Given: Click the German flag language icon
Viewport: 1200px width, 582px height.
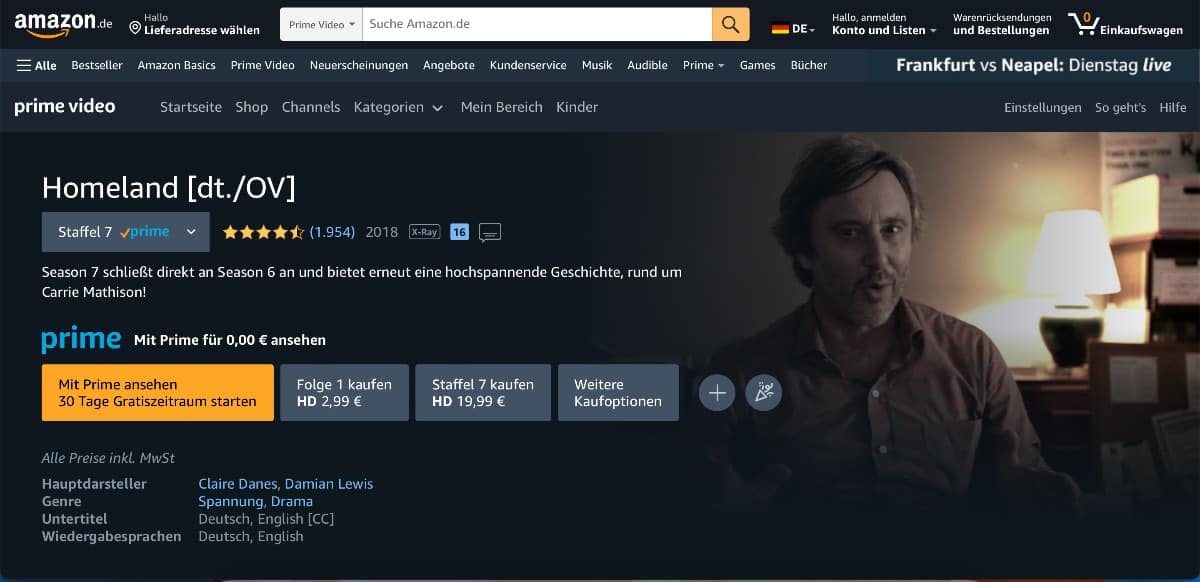Looking at the screenshot, I should tap(780, 29).
